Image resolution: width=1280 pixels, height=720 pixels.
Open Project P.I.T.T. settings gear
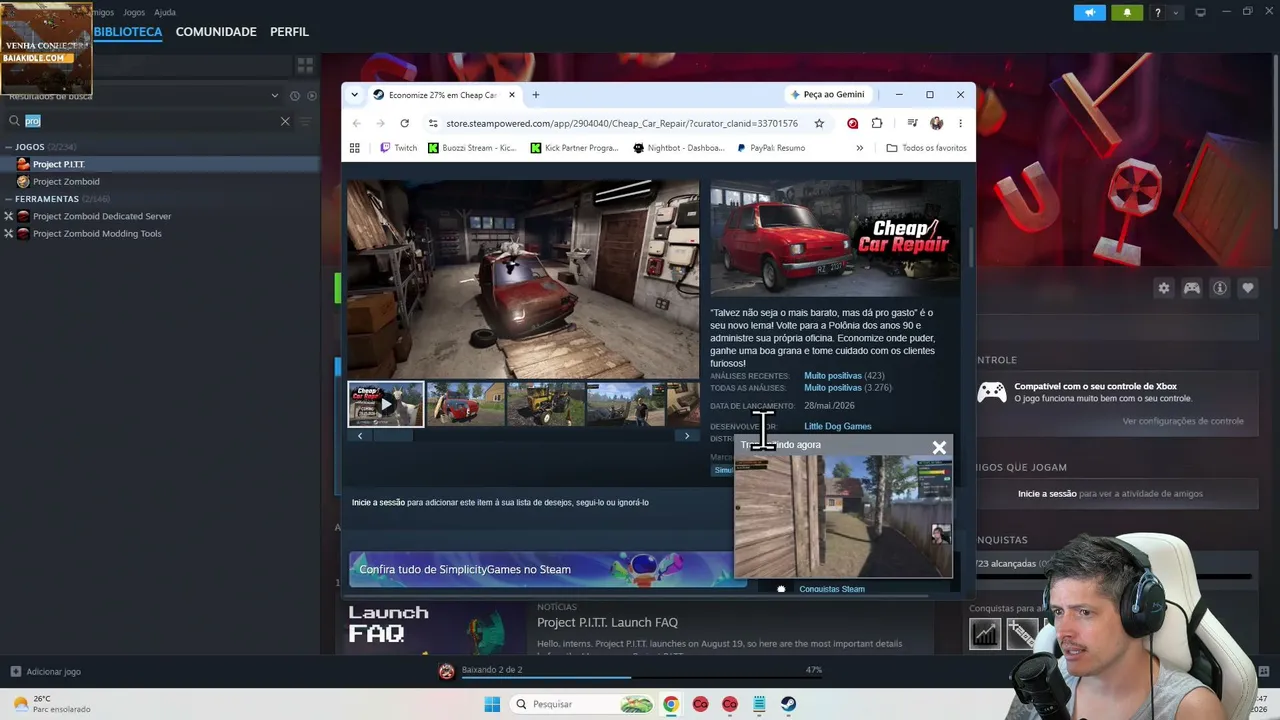click(x=1163, y=288)
